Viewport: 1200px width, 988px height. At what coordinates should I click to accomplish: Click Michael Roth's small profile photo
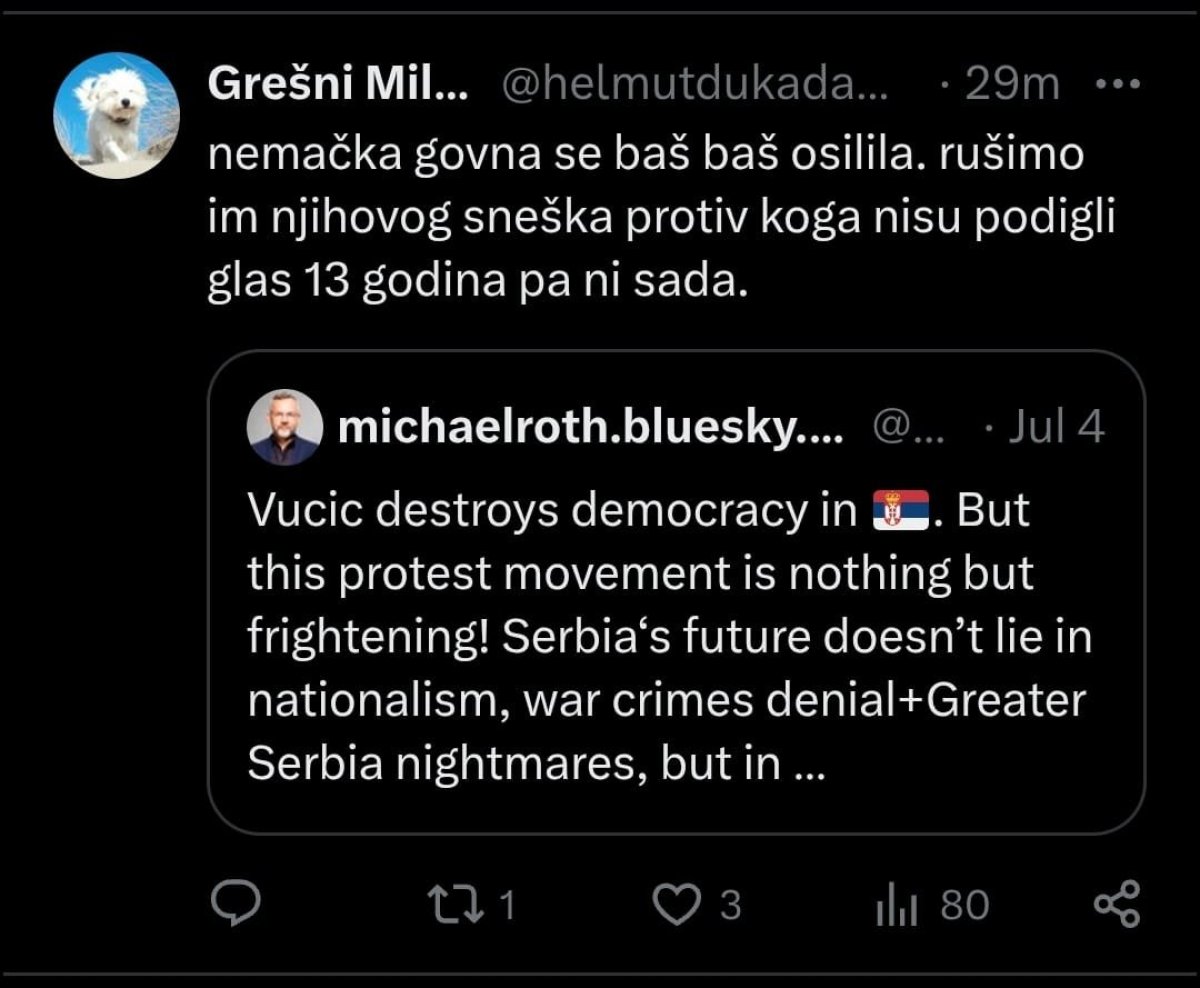click(284, 427)
